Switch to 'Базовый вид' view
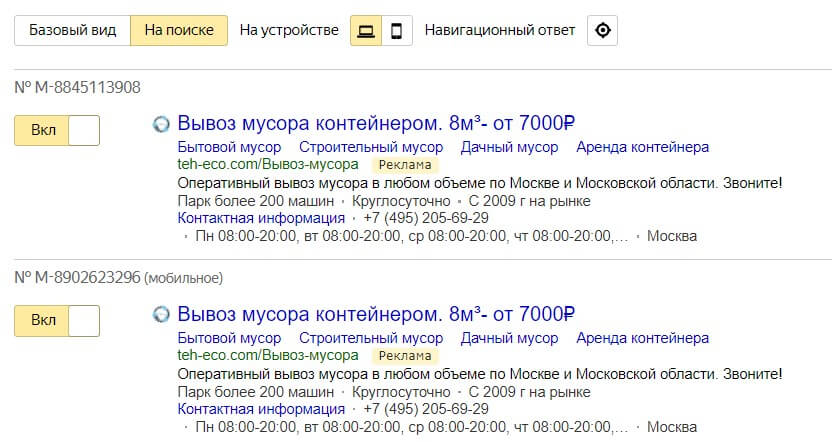The image size is (832, 442). (x=72, y=30)
